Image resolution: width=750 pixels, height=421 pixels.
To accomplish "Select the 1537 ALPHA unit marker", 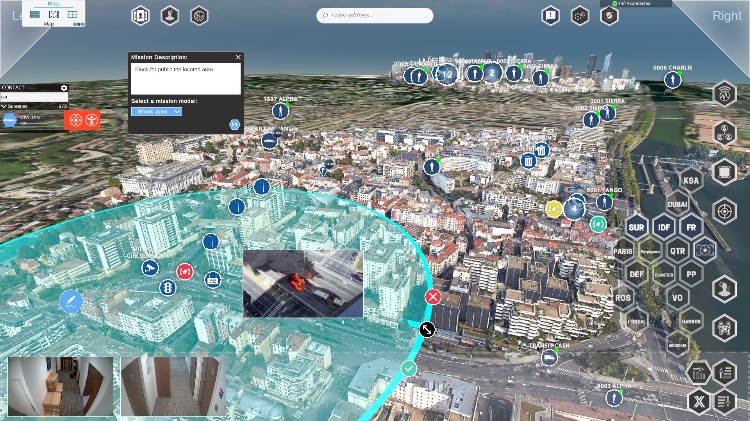I will point(280,111).
